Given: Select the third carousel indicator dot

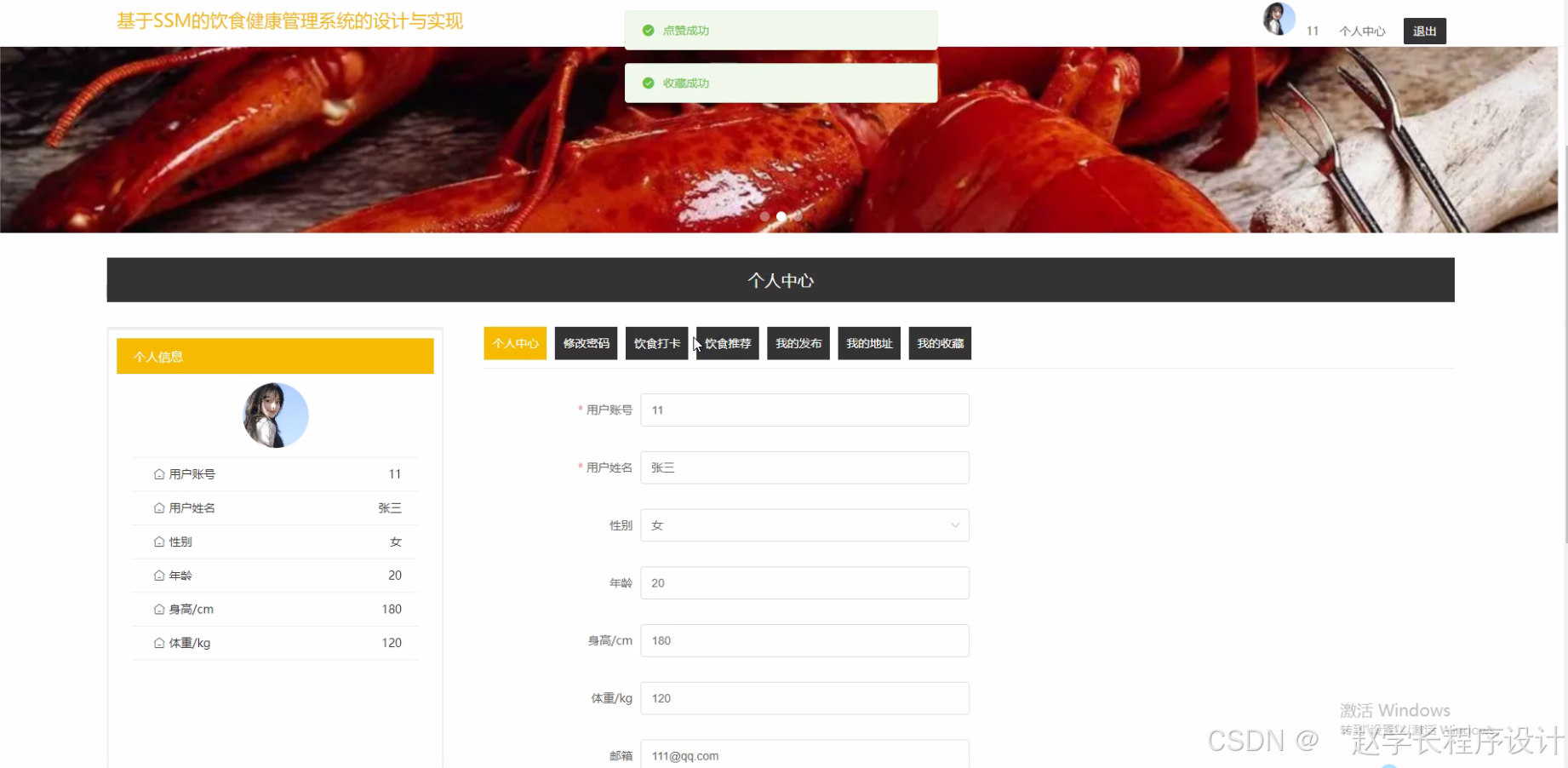Looking at the screenshot, I should [x=798, y=216].
